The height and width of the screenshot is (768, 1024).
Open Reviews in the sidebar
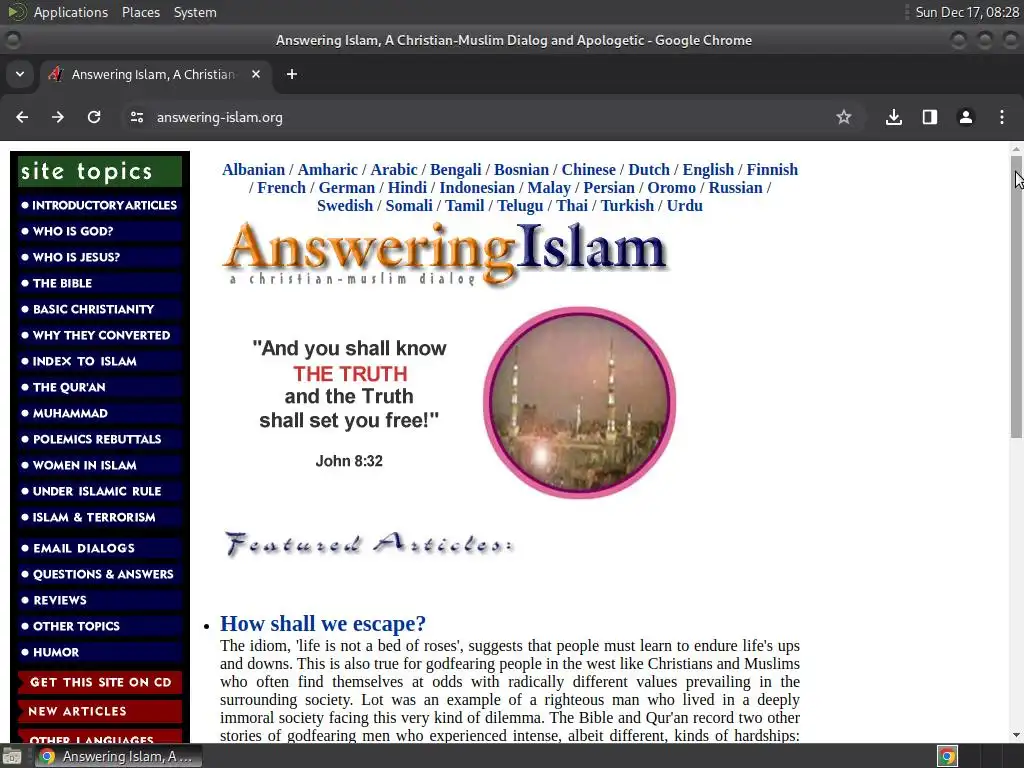(x=100, y=600)
